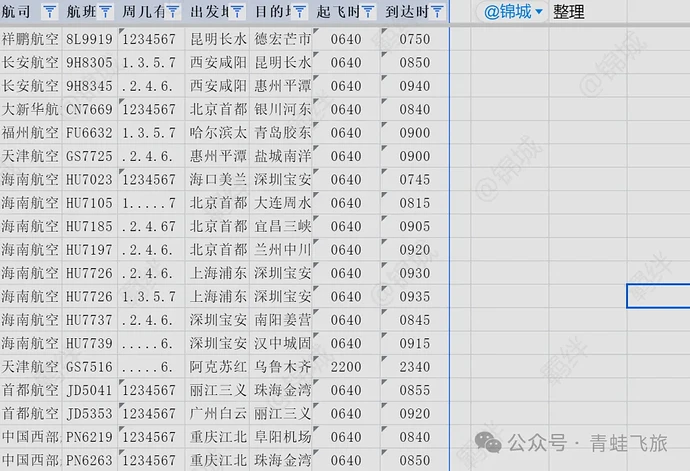
Task: Select flight cell GS7725
Action: [90, 156]
